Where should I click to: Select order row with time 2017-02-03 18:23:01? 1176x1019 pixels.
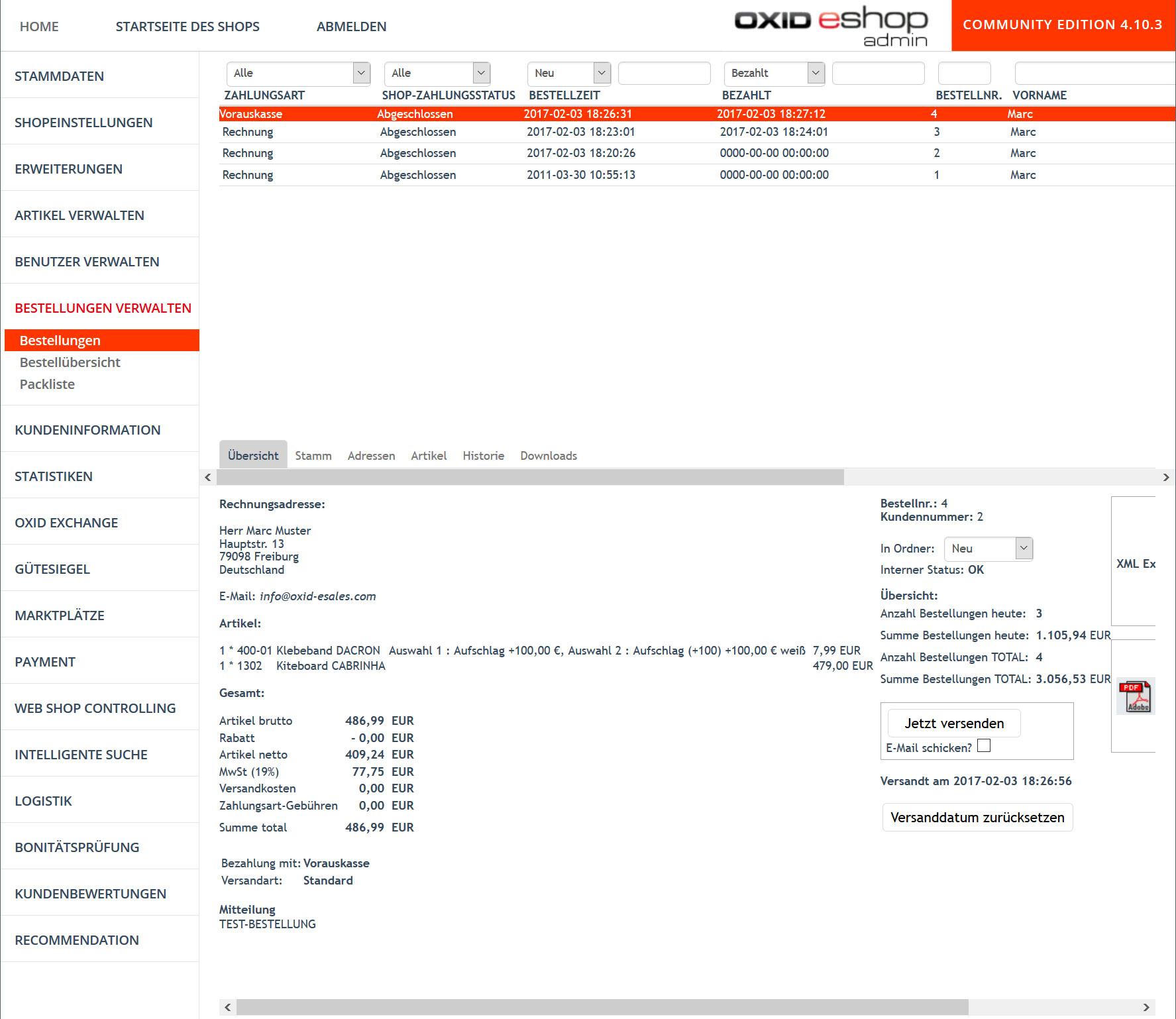point(697,132)
